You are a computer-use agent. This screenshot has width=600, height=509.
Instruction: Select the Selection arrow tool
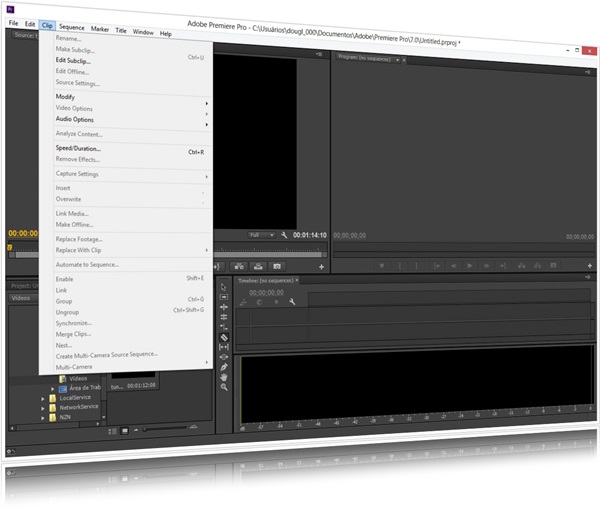click(x=224, y=287)
